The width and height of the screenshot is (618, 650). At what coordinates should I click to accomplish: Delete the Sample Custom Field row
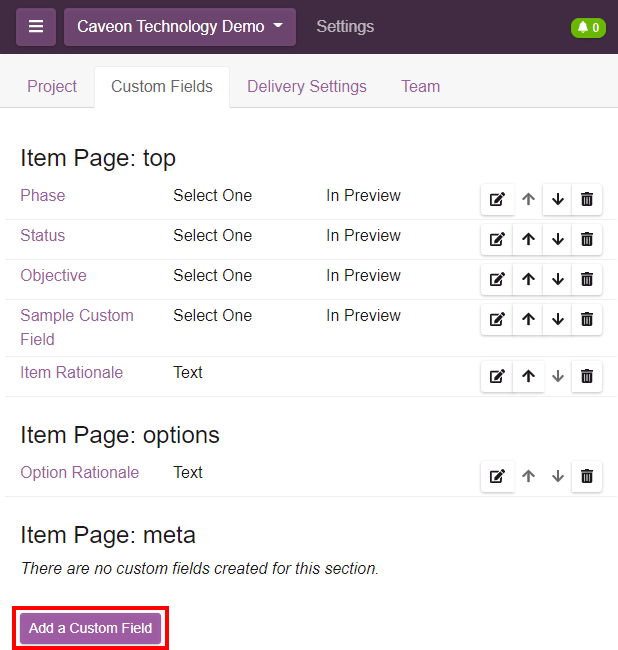coord(587,319)
